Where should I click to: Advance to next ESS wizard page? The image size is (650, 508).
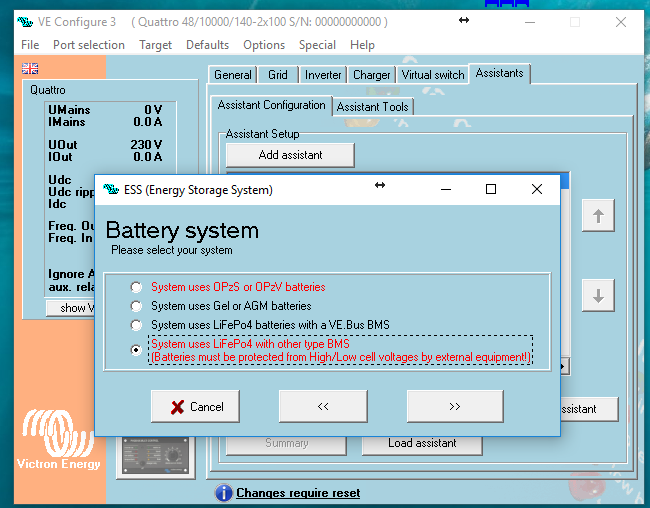point(455,406)
